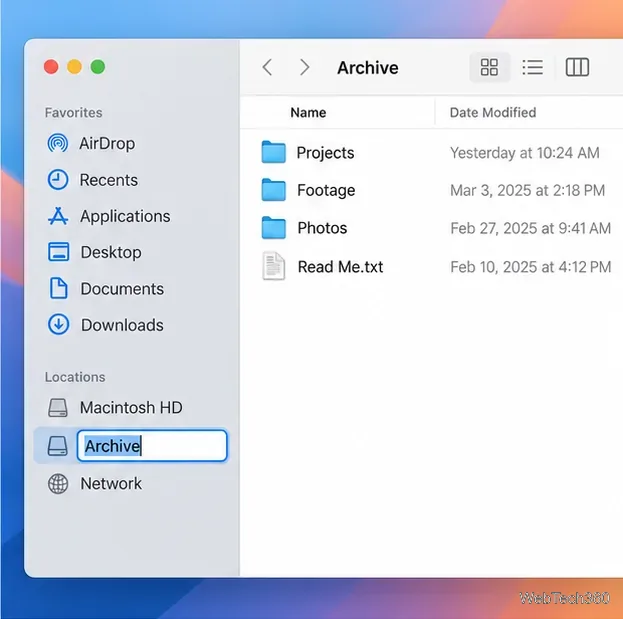Select Network label under Locations
Screen dimensions: 623x619
coord(111,484)
